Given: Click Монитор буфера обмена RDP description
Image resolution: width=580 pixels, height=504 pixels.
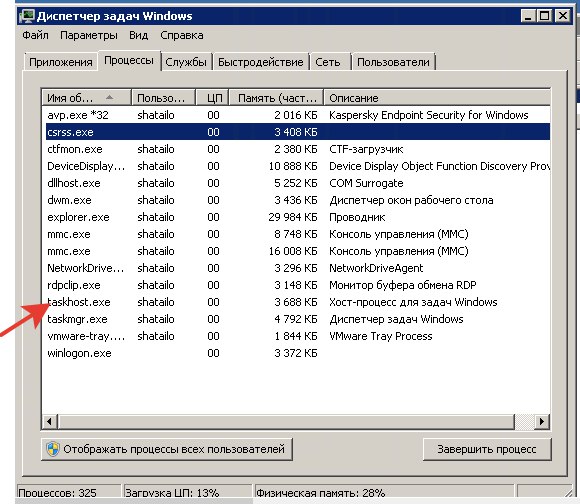Looking at the screenshot, I should pyautogui.click(x=403, y=285).
